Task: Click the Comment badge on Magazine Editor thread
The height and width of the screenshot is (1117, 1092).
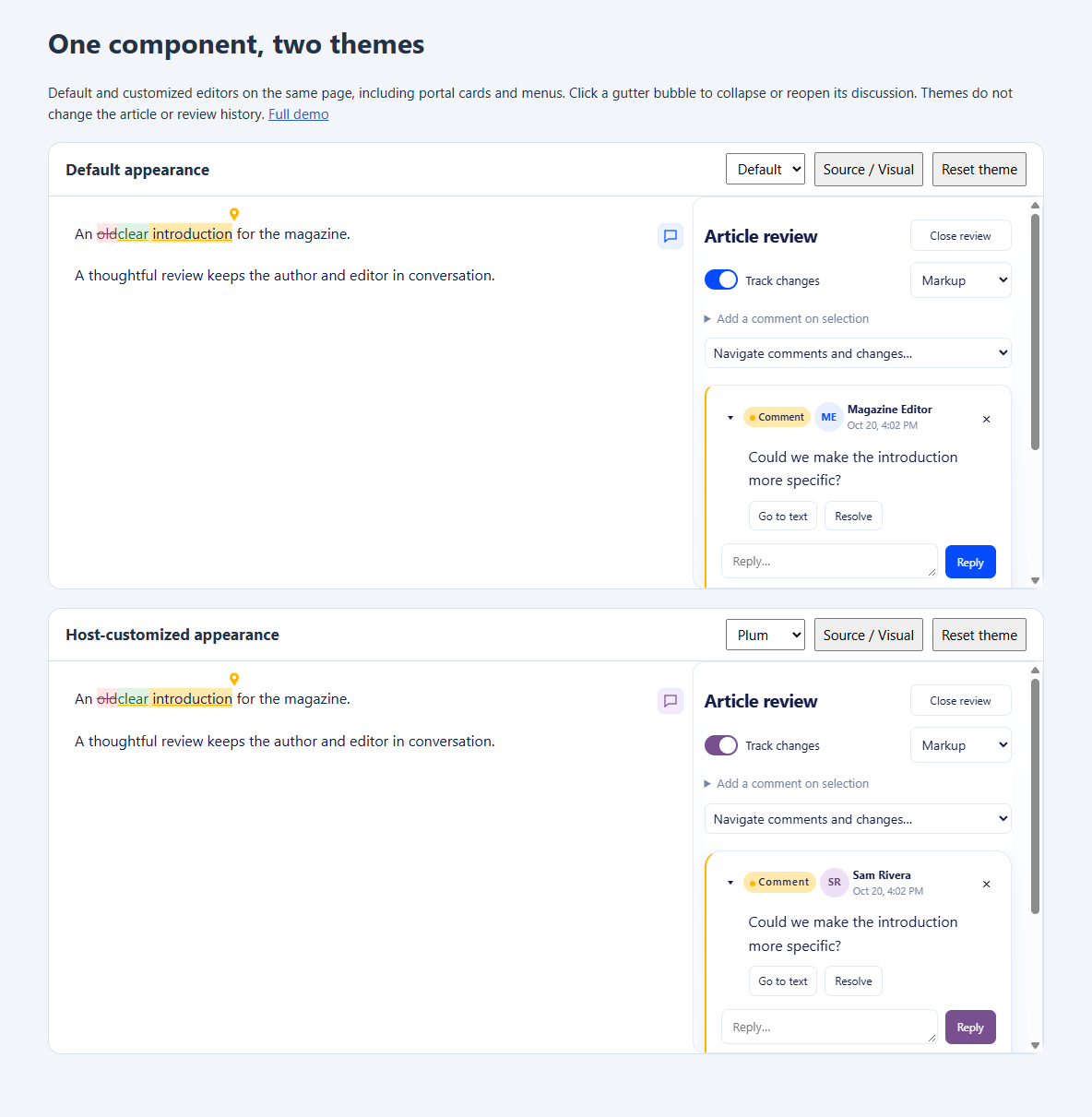Action: pyautogui.click(x=777, y=417)
